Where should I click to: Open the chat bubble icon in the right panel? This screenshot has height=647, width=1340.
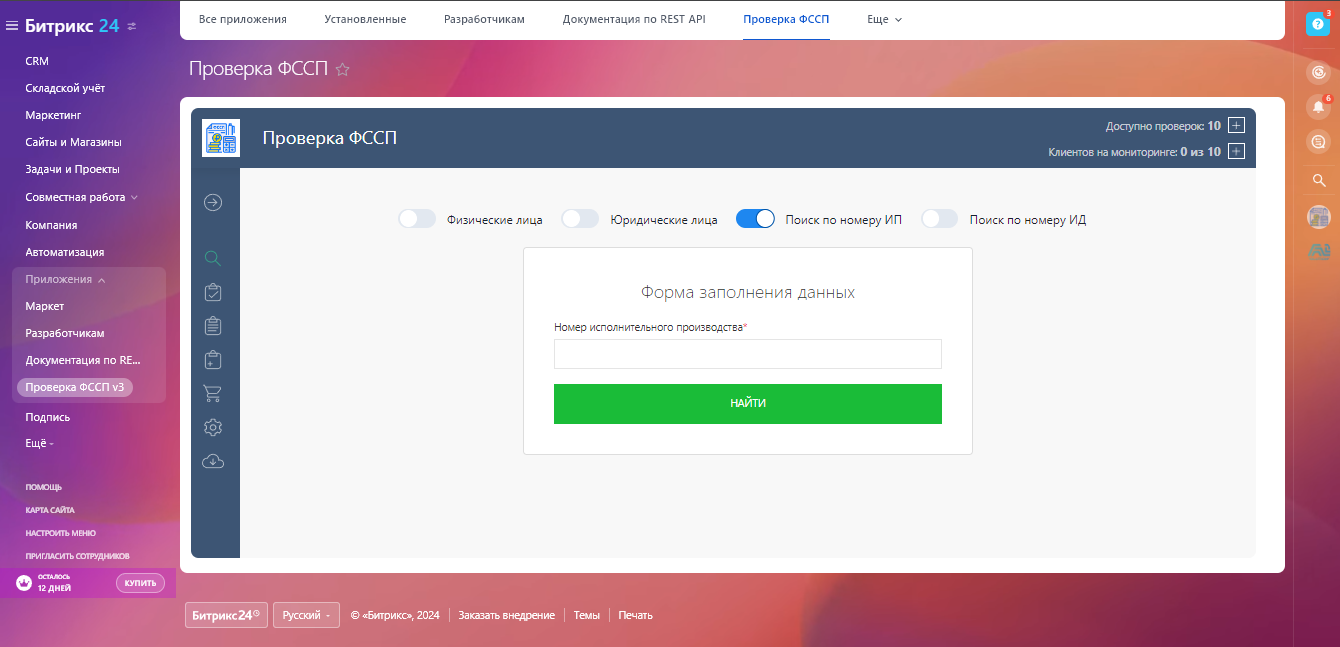pyautogui.click(x=1319, y=142)
